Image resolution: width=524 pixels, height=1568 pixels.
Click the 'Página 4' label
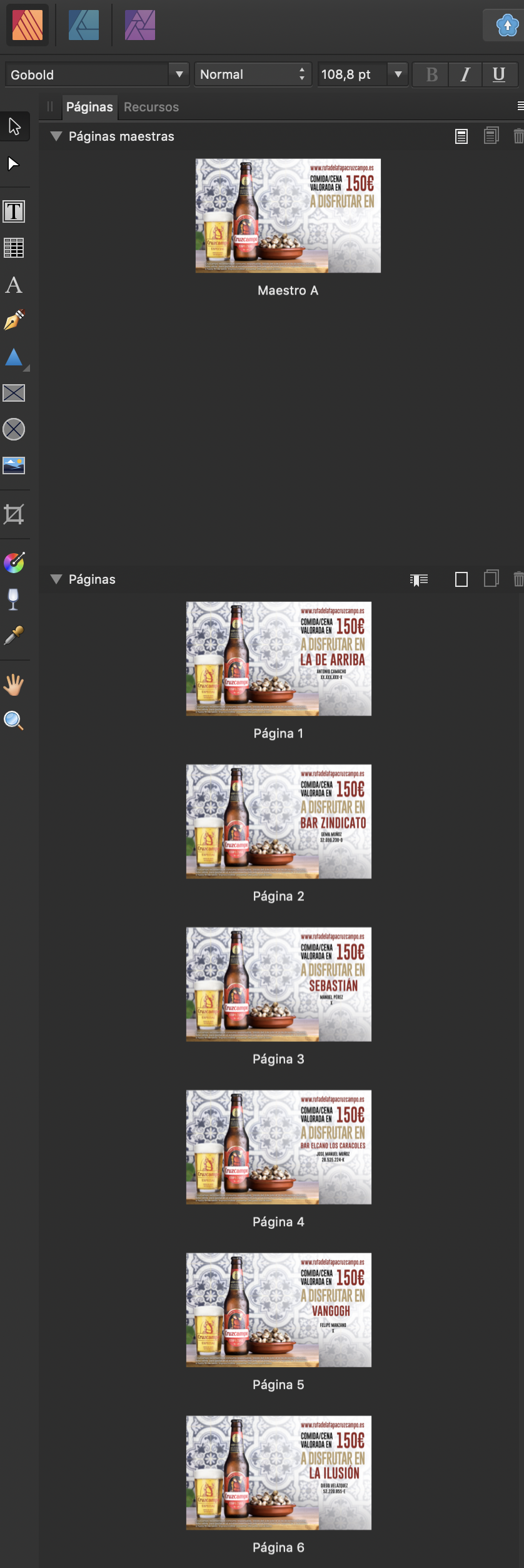tap(278, 1222)
